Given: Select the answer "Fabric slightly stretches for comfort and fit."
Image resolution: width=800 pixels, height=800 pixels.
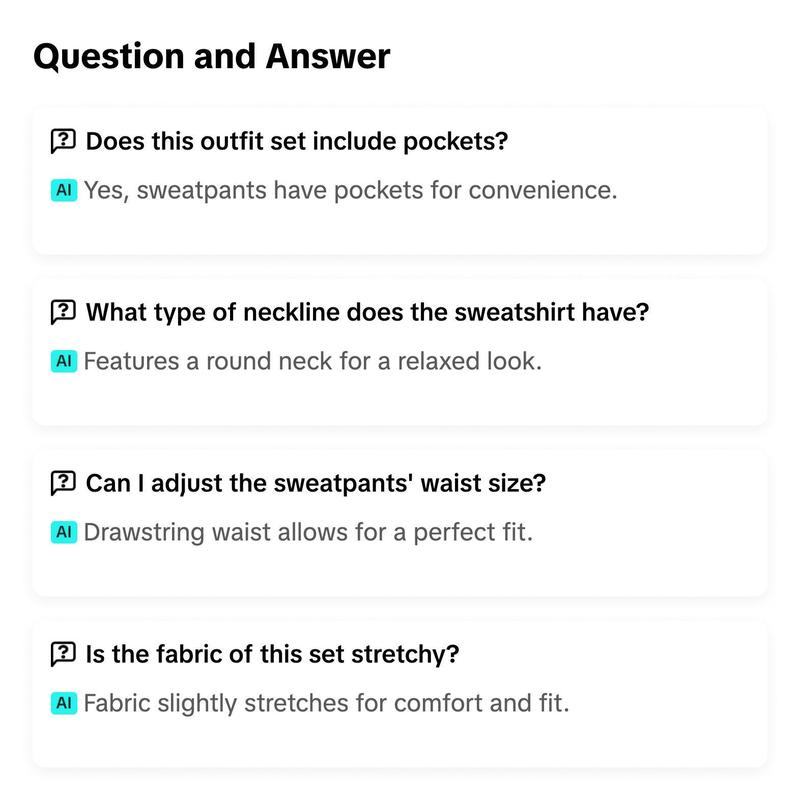Looking at the screenshot, I should [x=326, y=703].
